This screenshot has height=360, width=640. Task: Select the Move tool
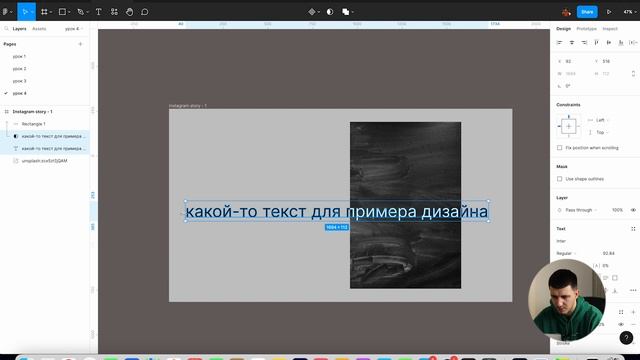tap(24, 12)
